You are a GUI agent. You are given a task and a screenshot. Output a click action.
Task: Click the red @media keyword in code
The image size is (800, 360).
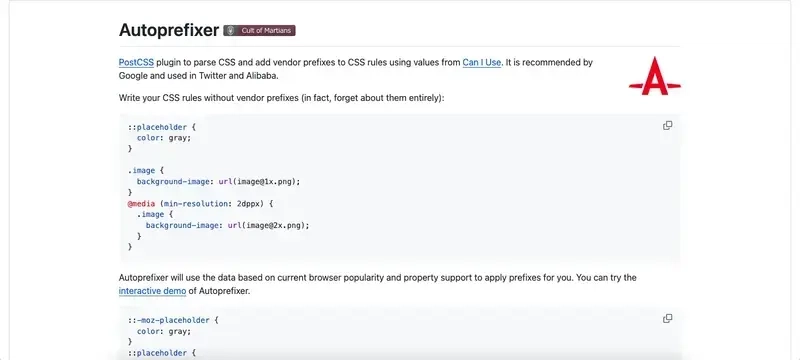pyautogui.click(x=141, y=203)
